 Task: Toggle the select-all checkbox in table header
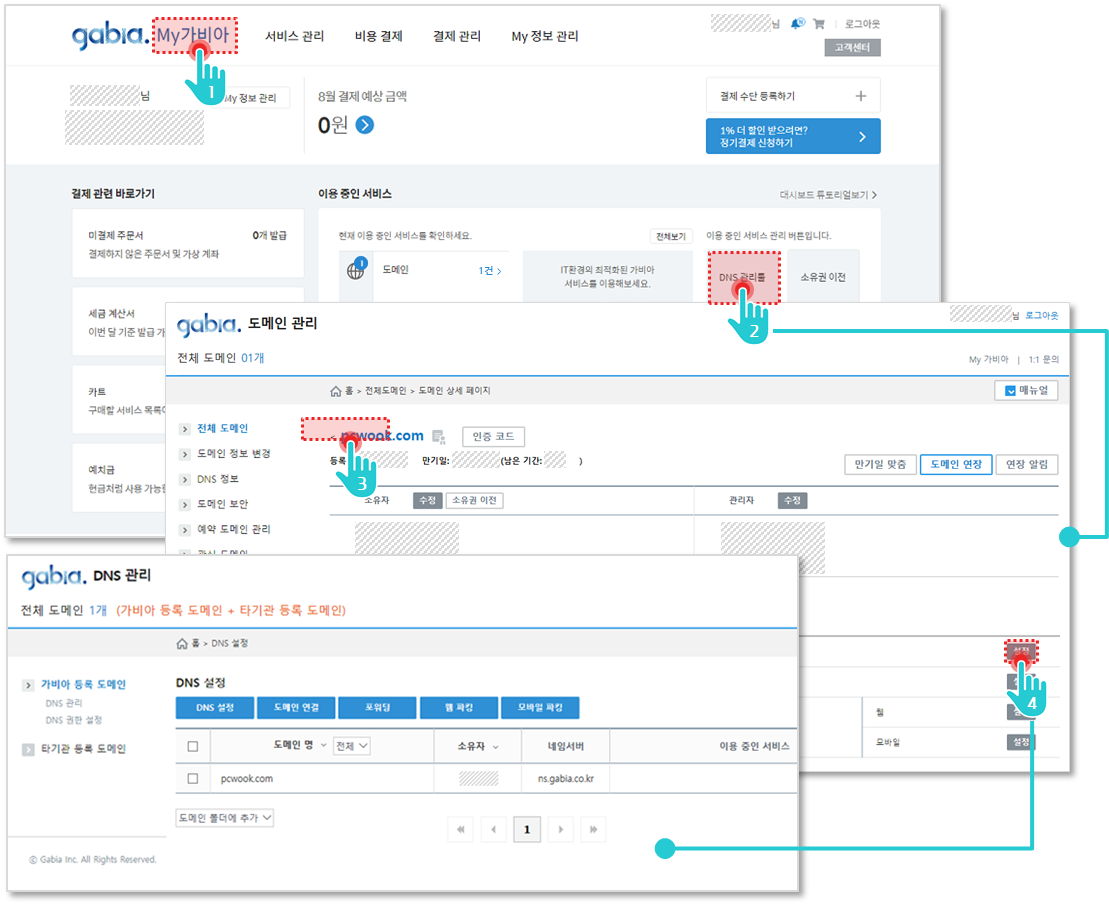click(x=193, y=746)
